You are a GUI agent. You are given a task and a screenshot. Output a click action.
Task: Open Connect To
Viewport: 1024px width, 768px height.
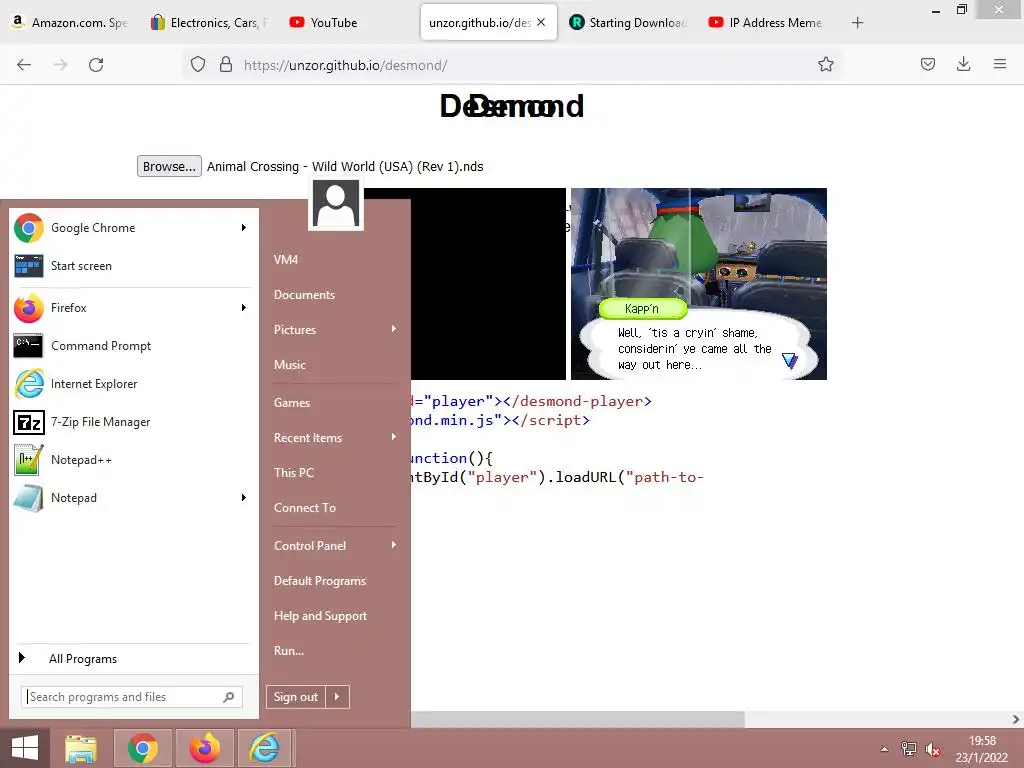[305, 508]
